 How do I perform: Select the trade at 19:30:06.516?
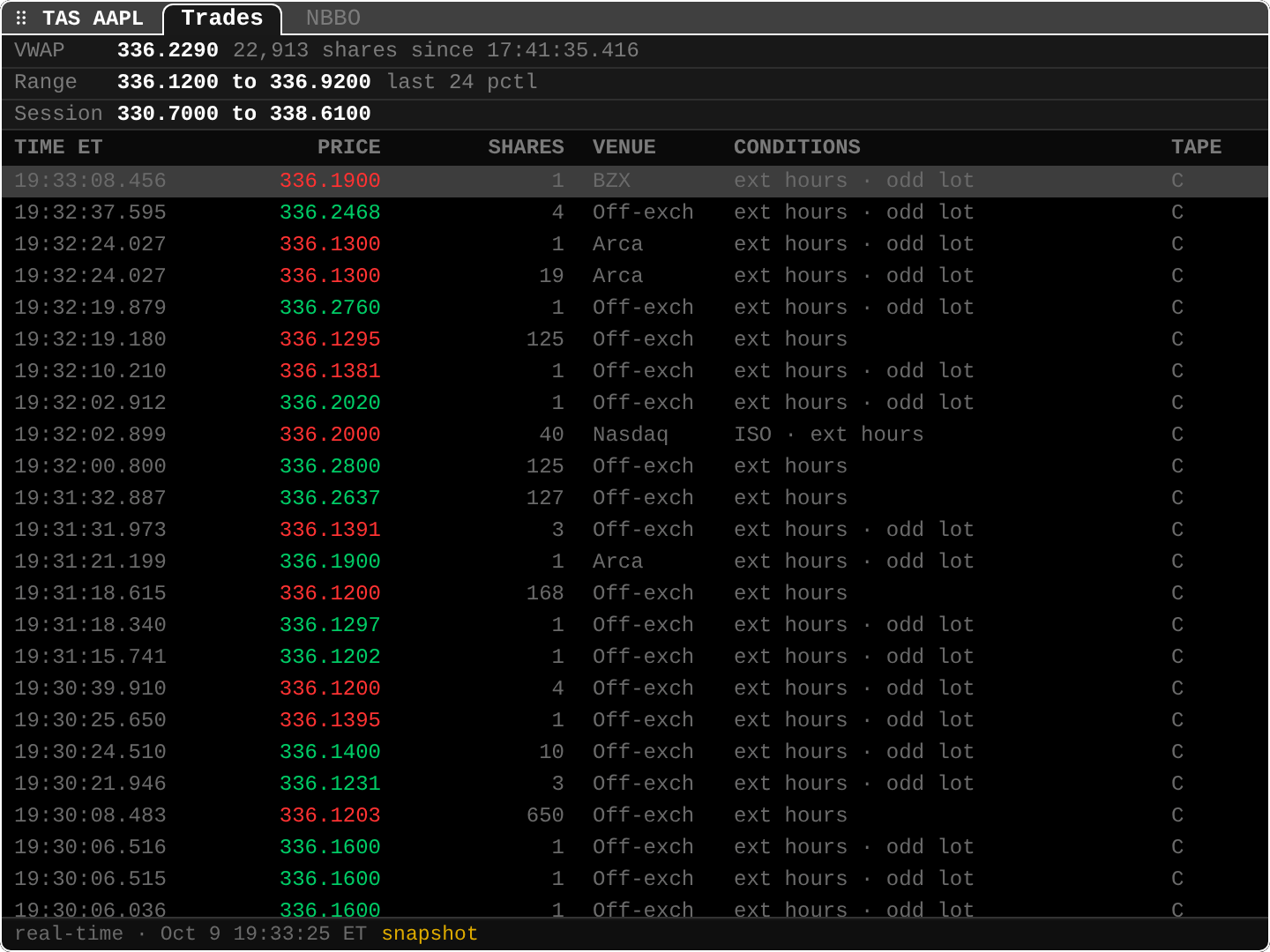point(635,847)
